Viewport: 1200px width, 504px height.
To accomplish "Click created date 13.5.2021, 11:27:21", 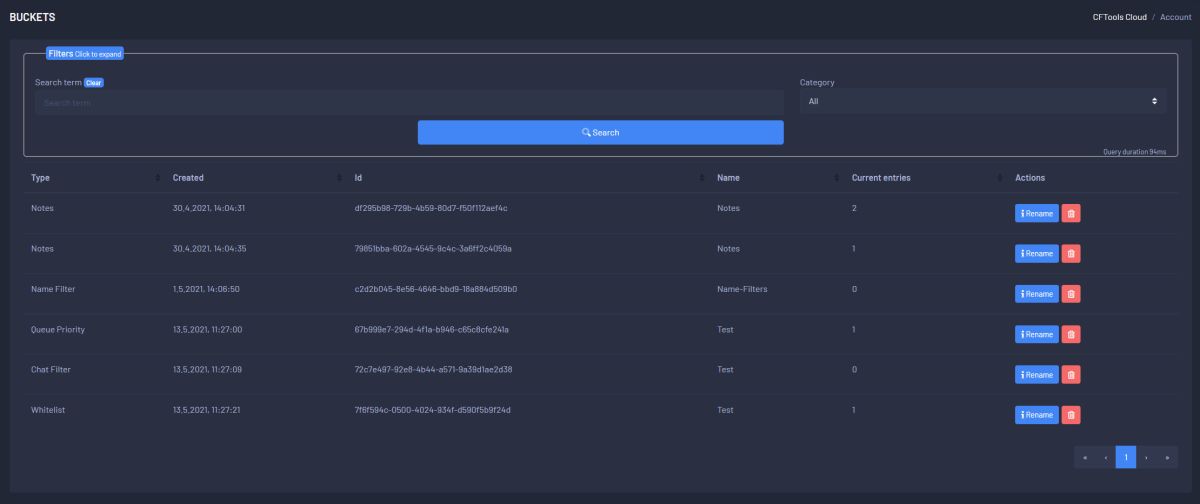I will click(x=207, y=410).
